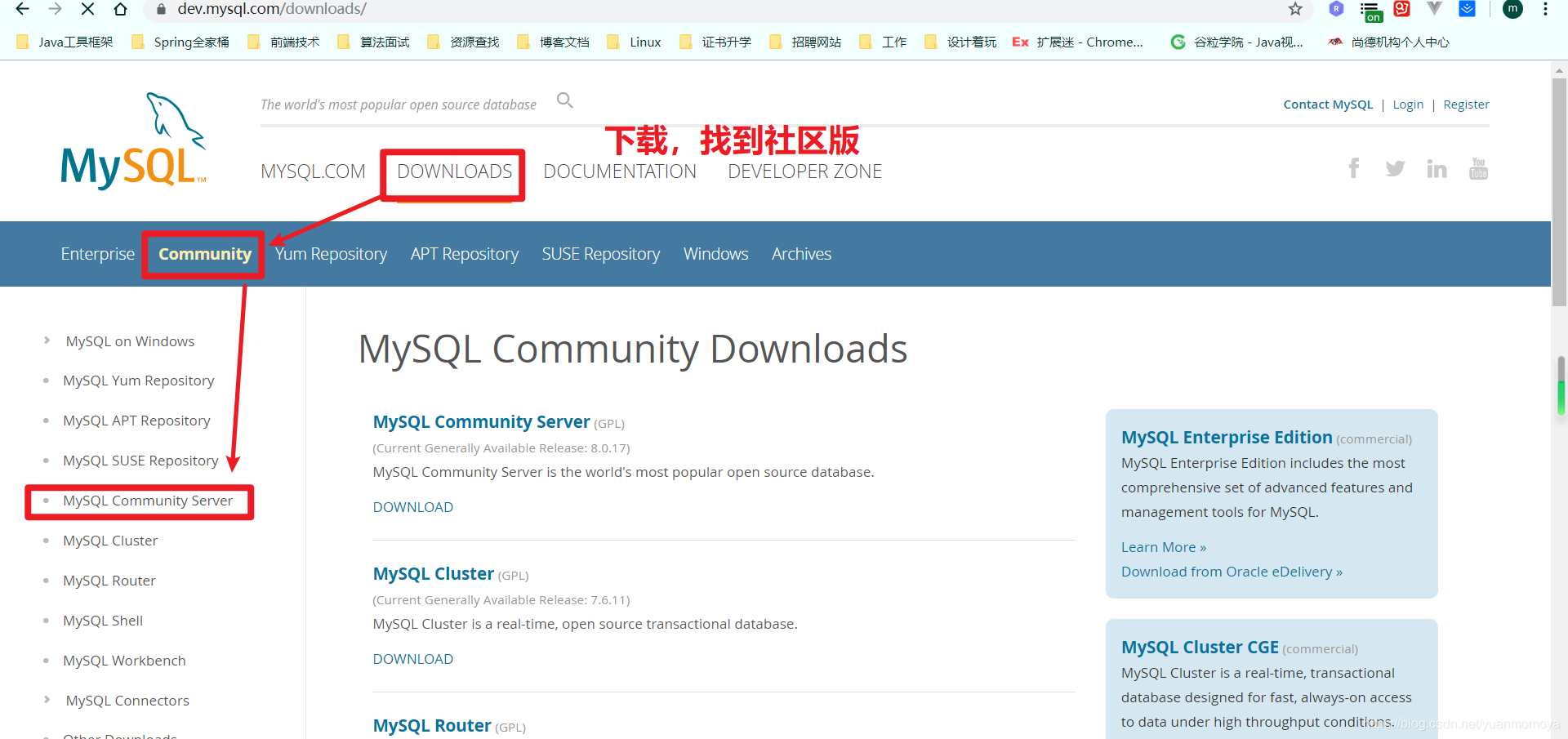Open the SUSE Repository sub-menu
1568x739 pixels.
601,254
